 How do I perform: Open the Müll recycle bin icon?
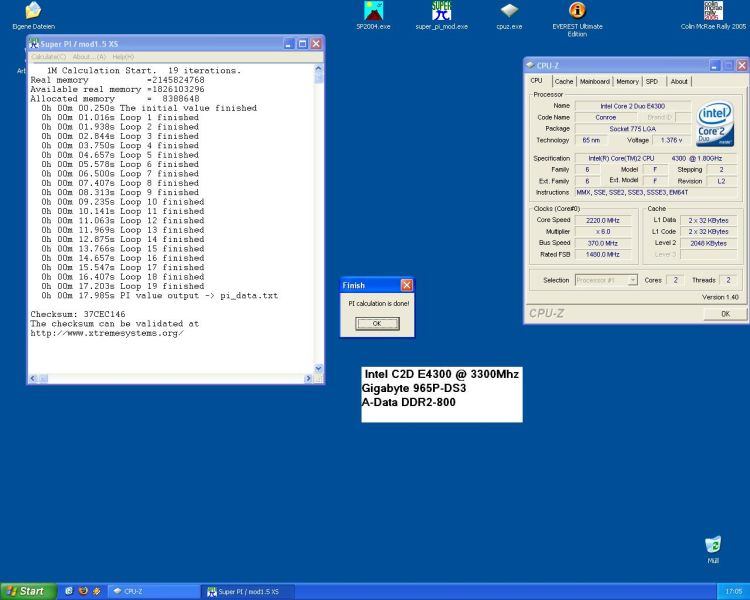point(713,544)
